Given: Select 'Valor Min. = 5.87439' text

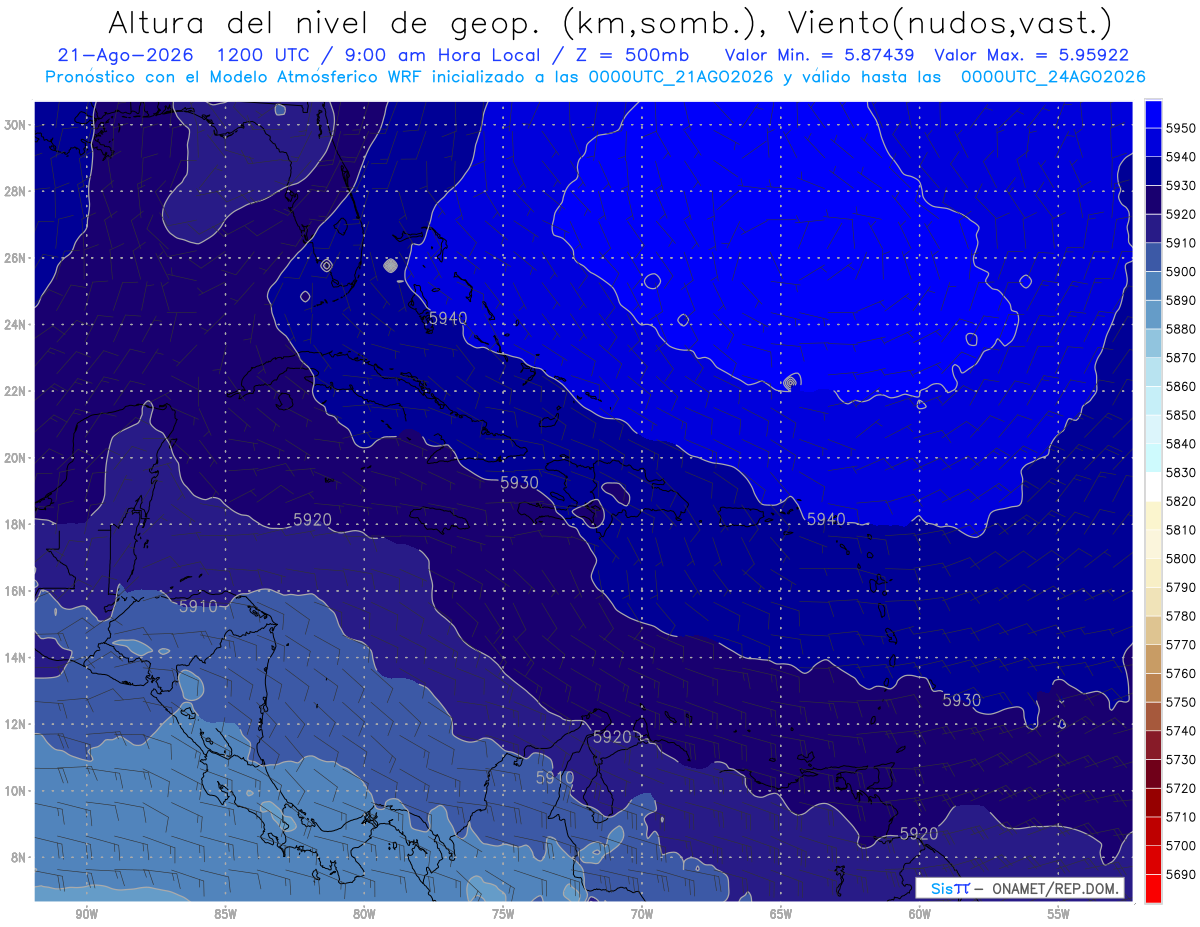Looking at the screenshot, I should coord(822,55).
